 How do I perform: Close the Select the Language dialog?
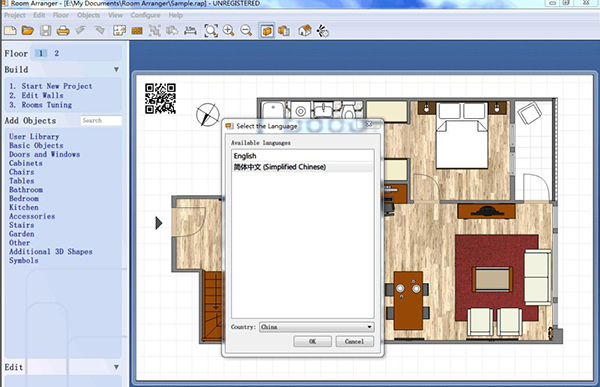point(369,124)
